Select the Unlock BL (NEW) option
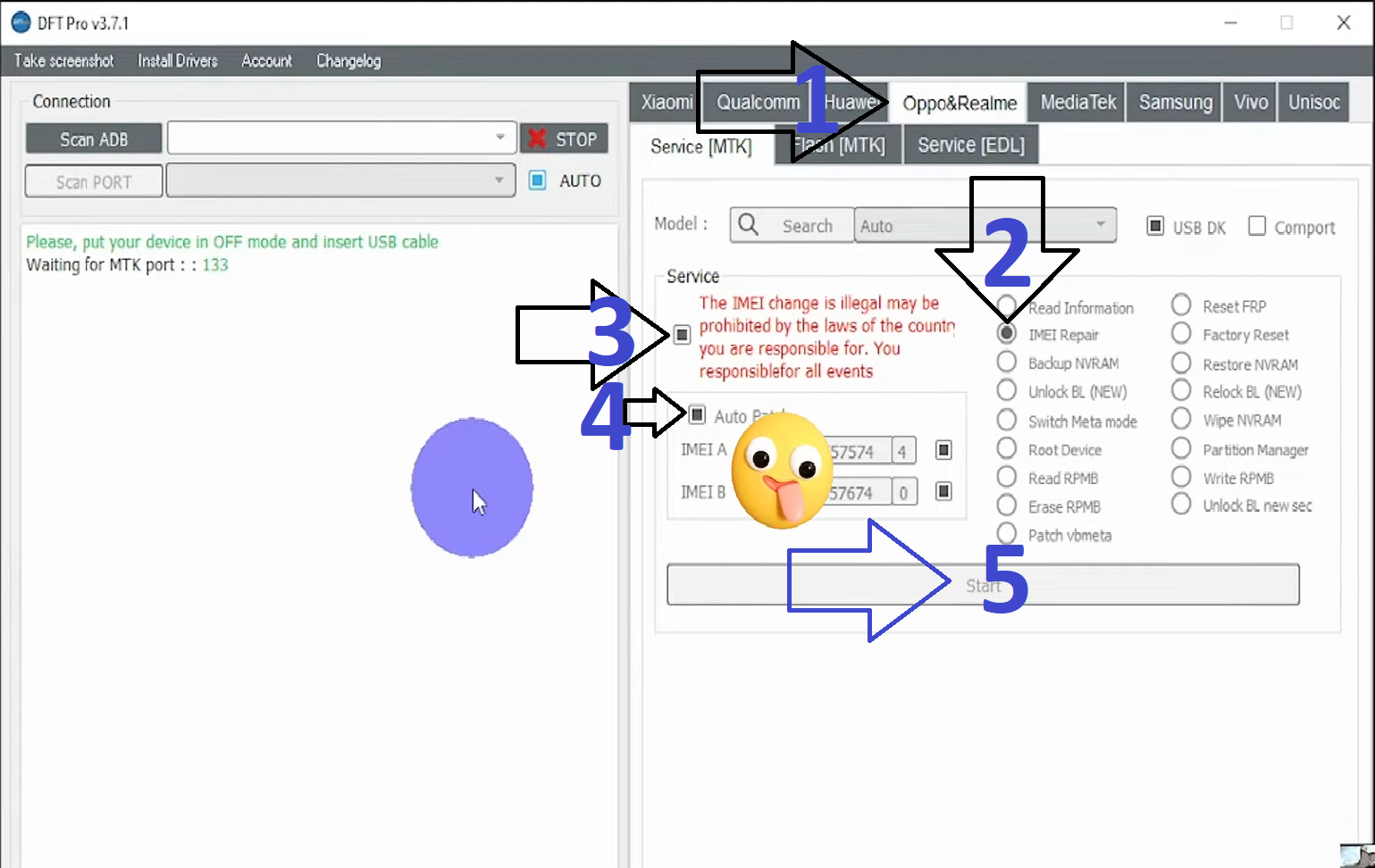 [1007, 390]
